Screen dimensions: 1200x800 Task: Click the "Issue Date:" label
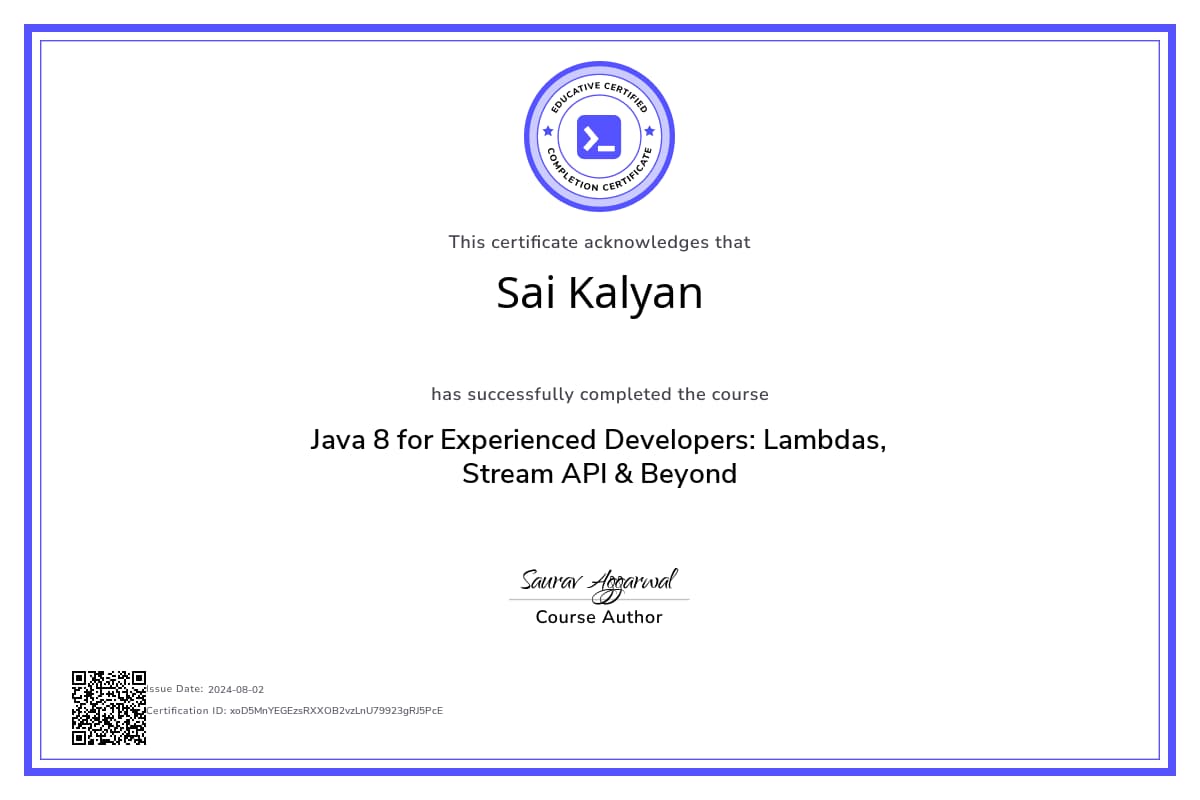[176, 689]
